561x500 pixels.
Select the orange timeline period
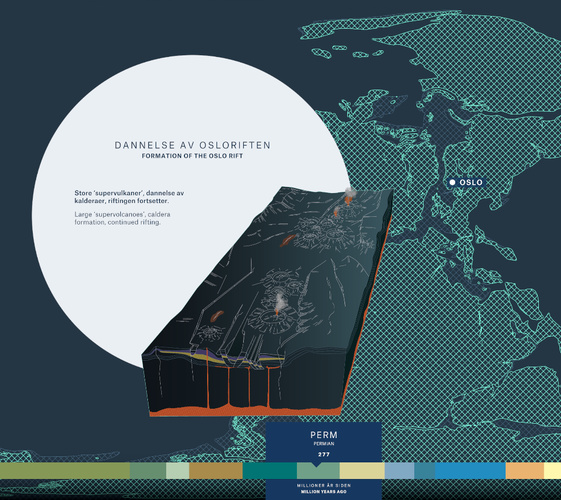click(x=525, y=470)
